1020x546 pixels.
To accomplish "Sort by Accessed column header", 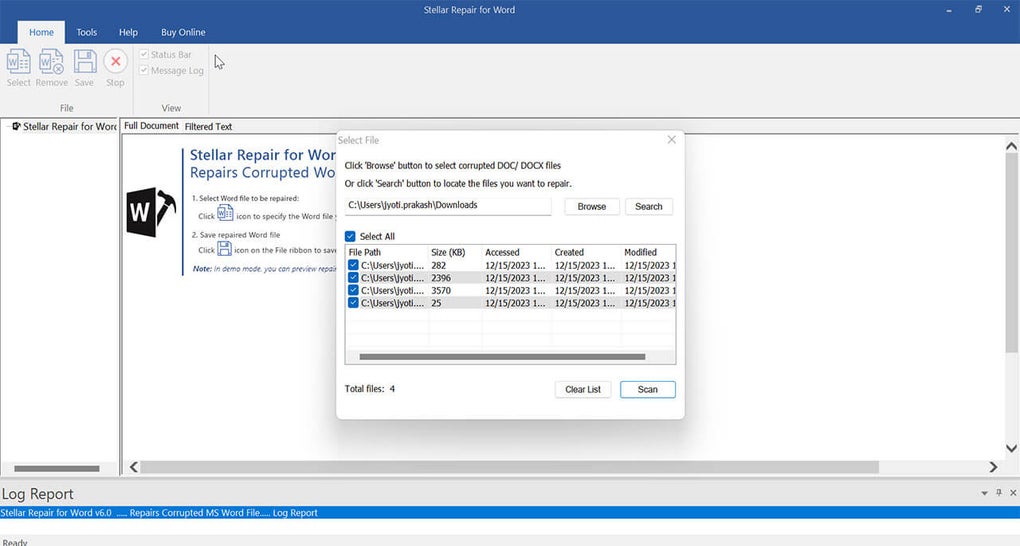I will pos(517,252).
